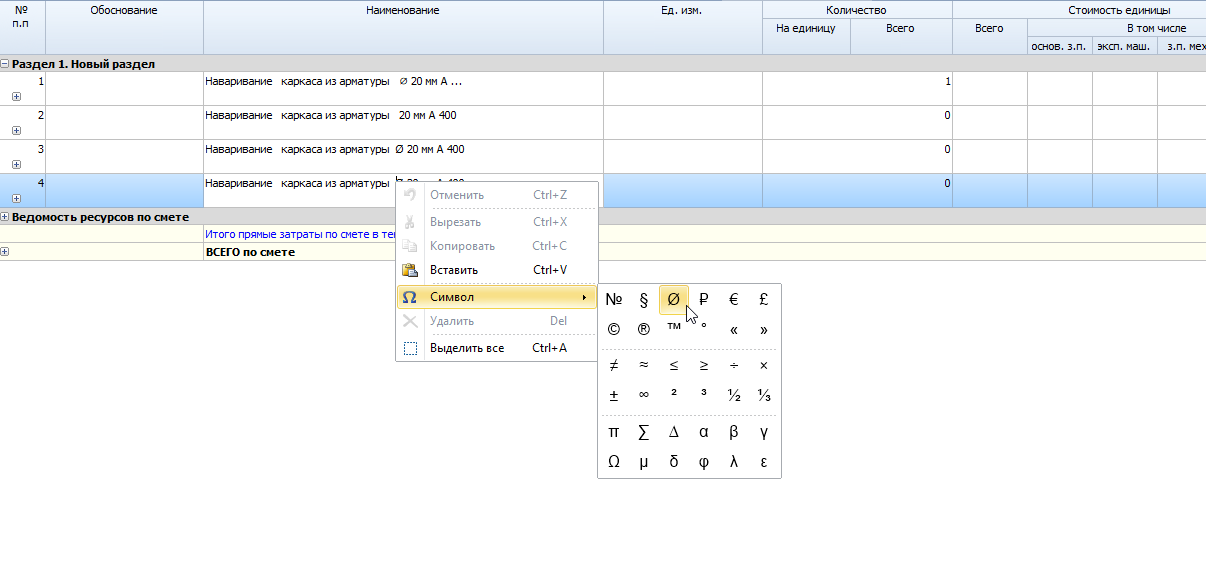Select the Наименование column header
The image size is (1206, 566).
[x=403, y=27]
